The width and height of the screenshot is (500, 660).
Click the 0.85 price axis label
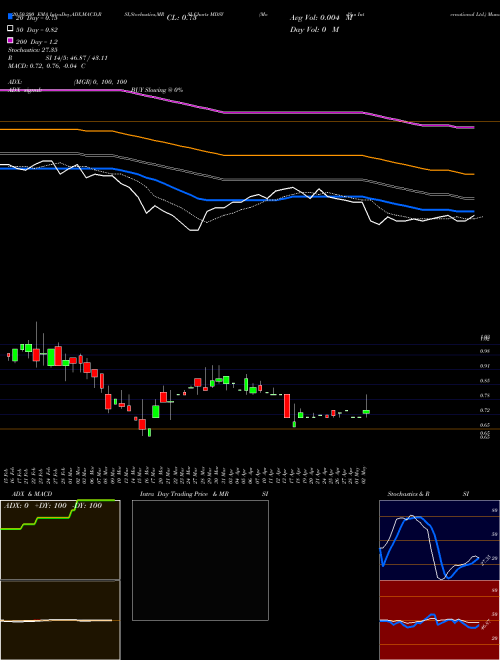[484, 381]
